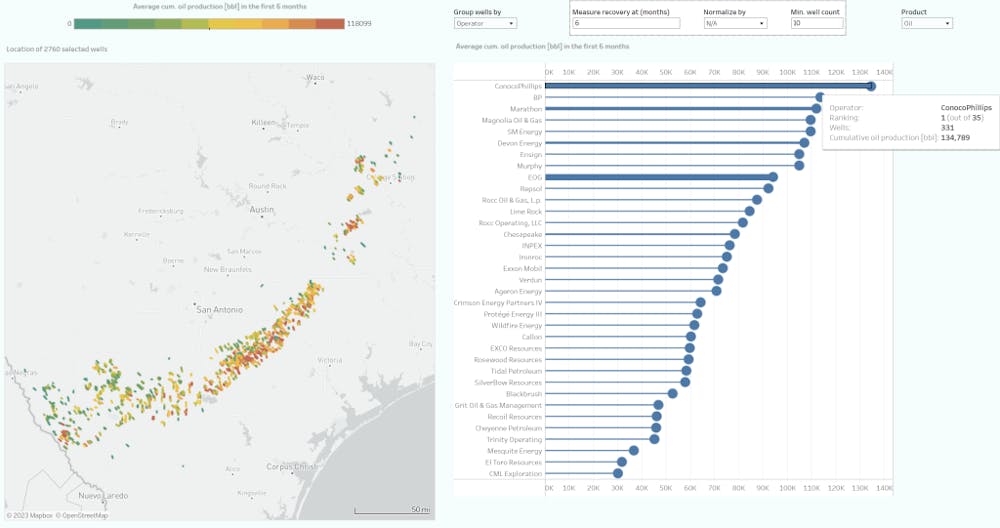The image size is (1000, 528).
Task: Open the Product Oil dropdown
Action: (927, 24)
